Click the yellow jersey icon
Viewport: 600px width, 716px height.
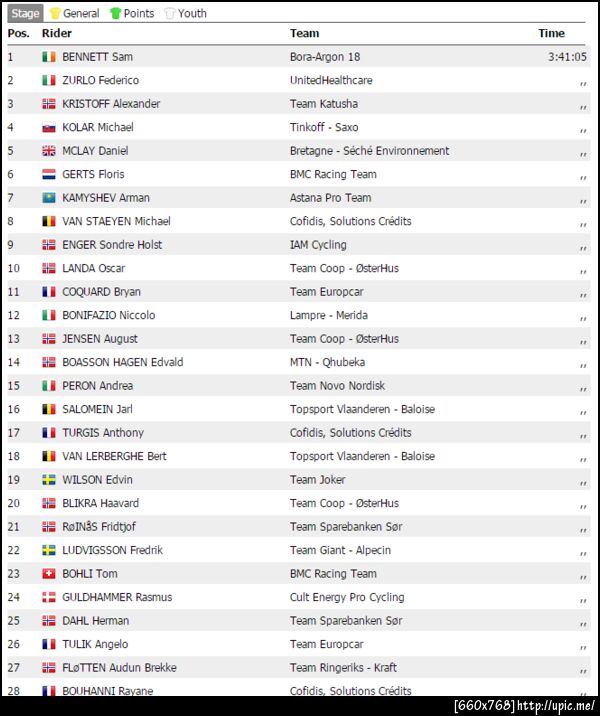55,14
